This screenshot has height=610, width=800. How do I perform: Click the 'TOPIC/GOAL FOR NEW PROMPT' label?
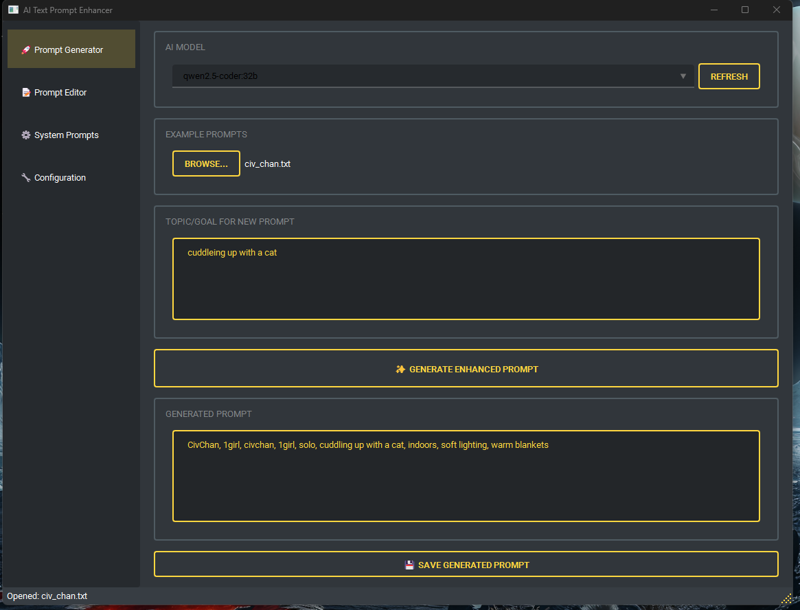point(230,221)
